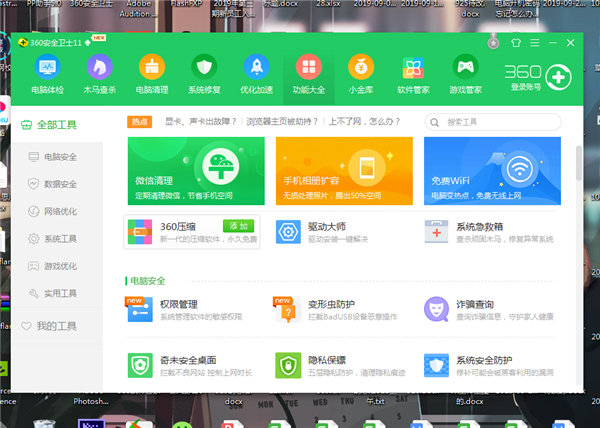Open 浏览器主页被劫持 hot topic link

282,122
